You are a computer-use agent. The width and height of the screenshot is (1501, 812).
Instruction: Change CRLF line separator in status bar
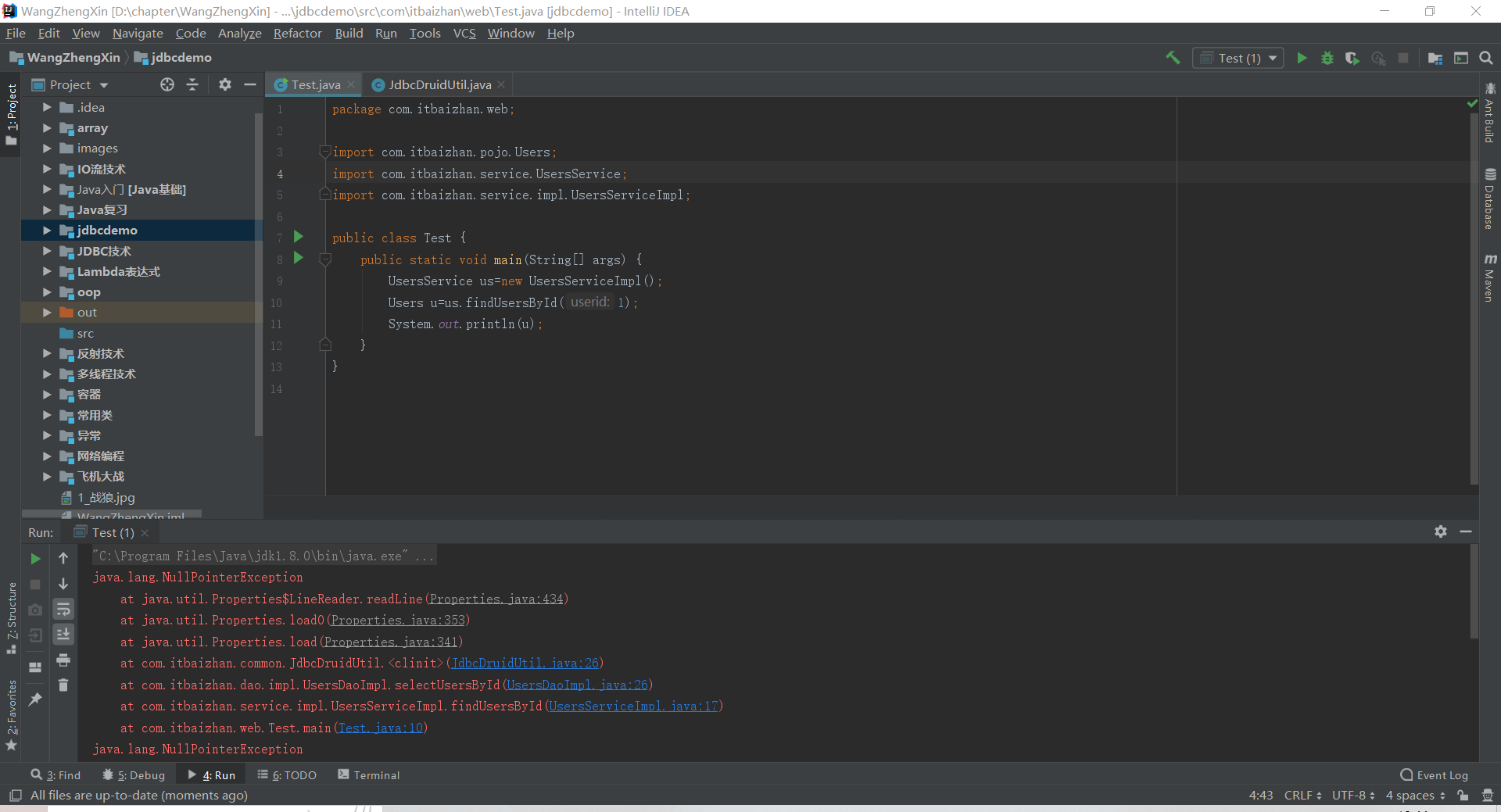[1302, 795]
